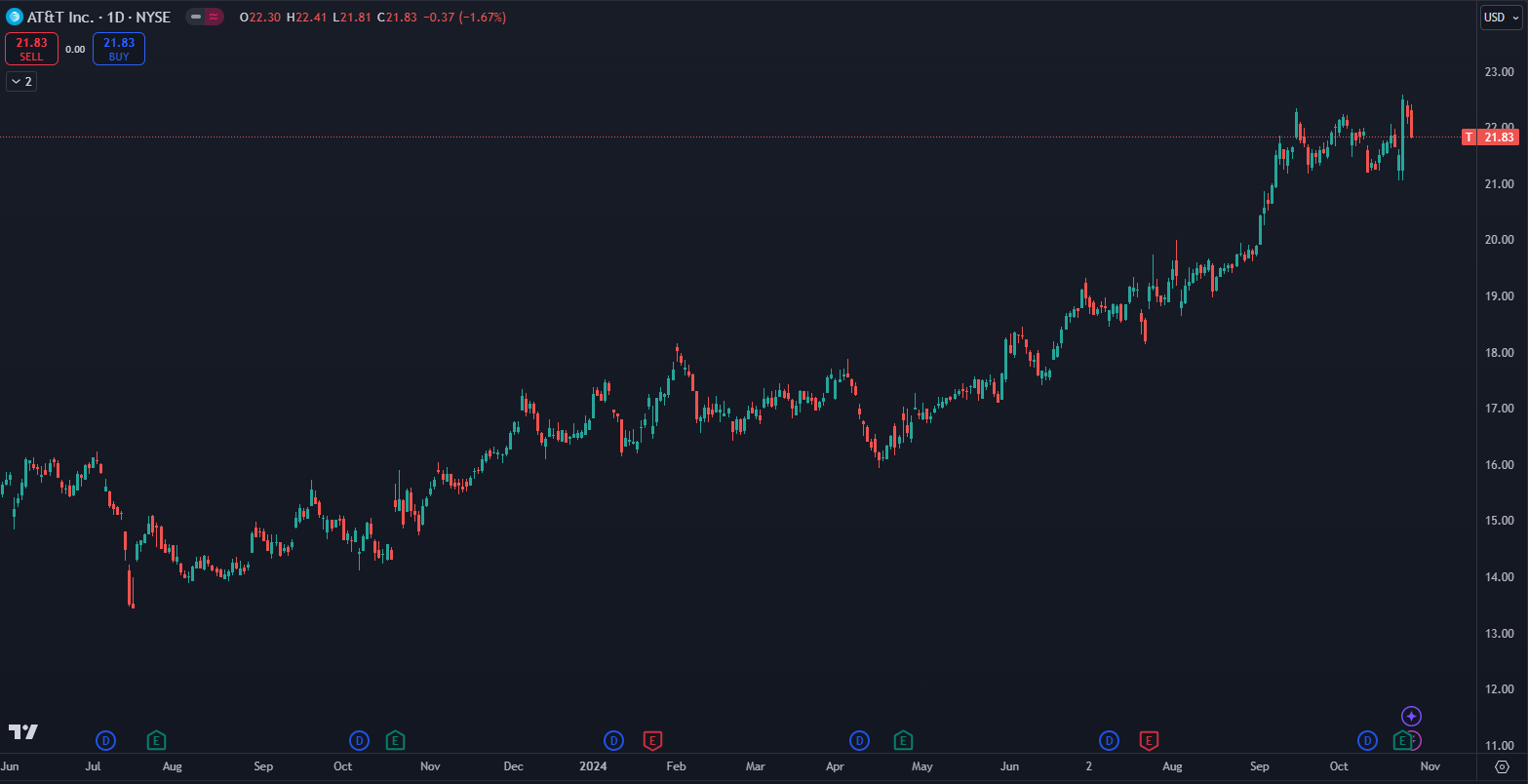Open the TradingView logo in bottom-left corner
Viewport: 1528px width, 784px height.
(22, 731)
